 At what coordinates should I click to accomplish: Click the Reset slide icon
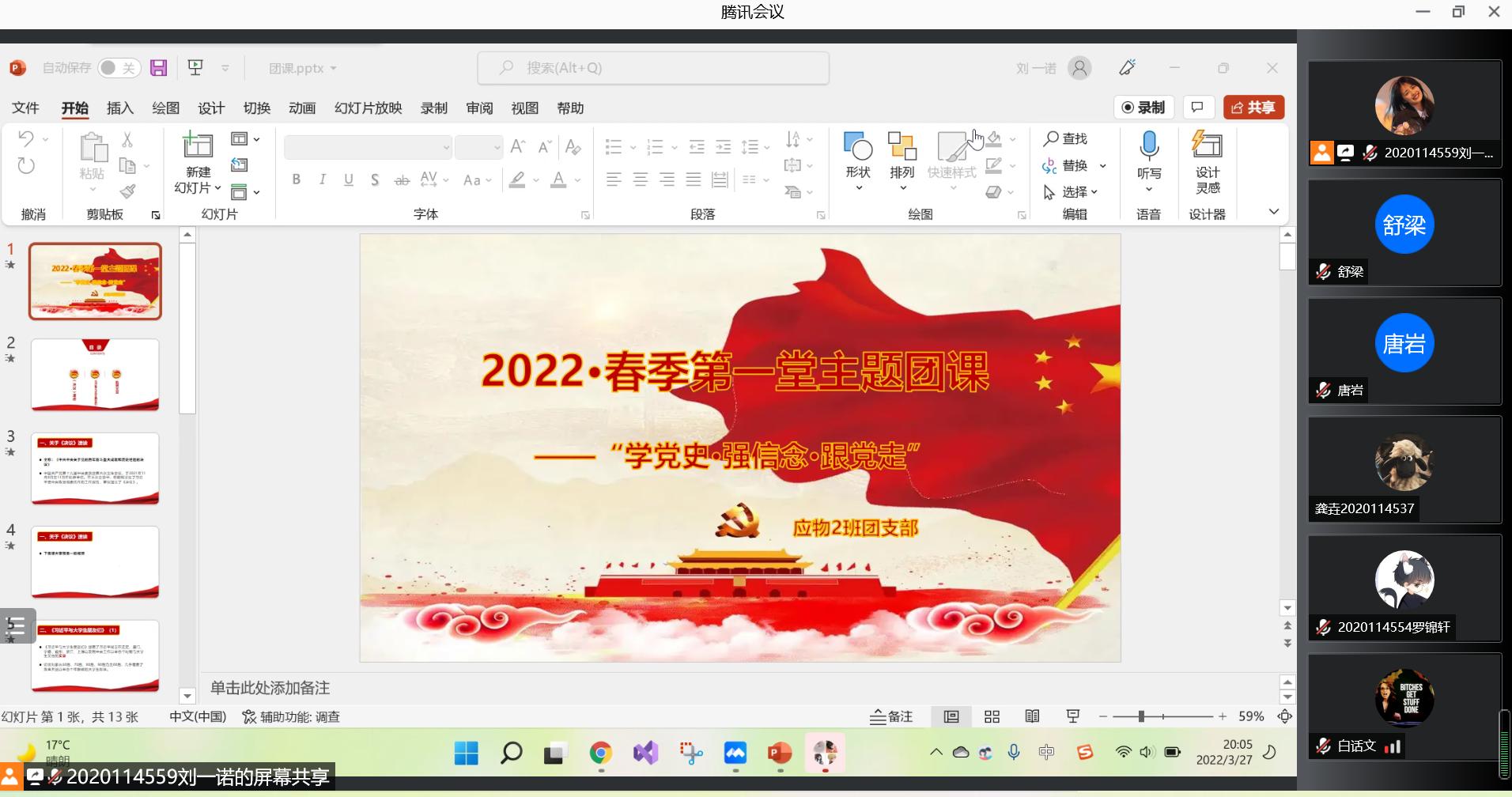240,165
